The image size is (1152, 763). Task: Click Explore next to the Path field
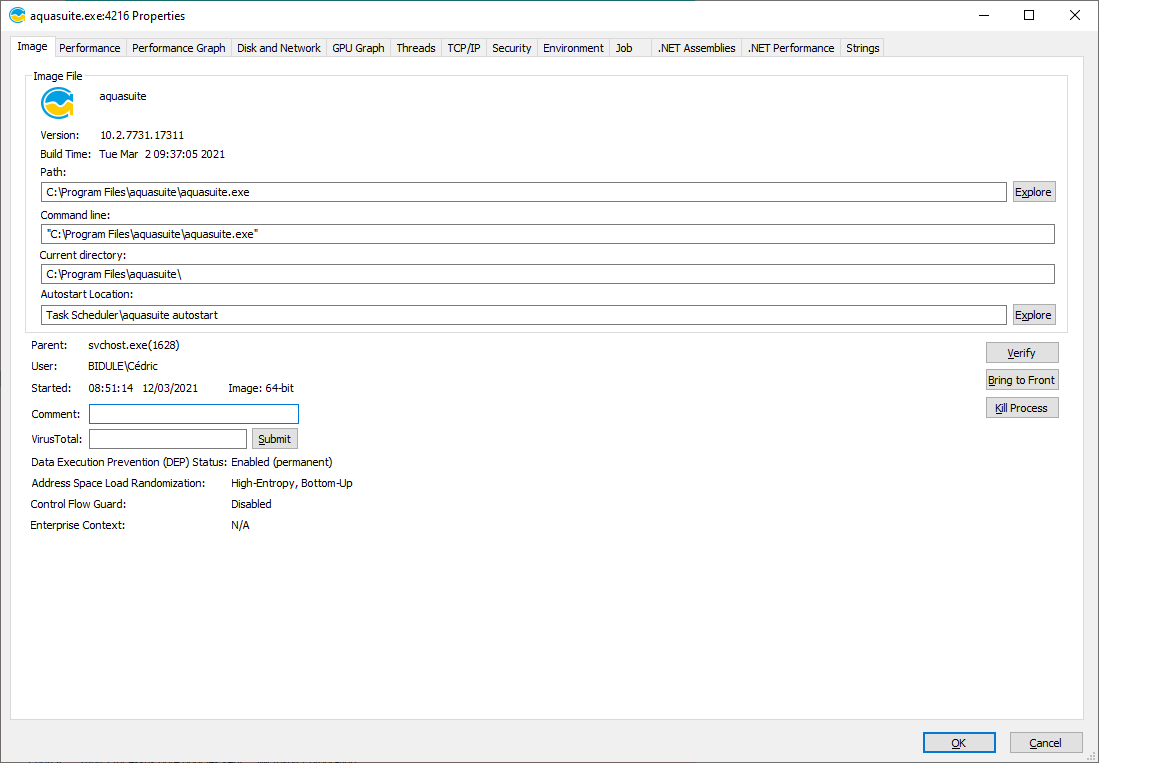click(x=1033, y=192)
